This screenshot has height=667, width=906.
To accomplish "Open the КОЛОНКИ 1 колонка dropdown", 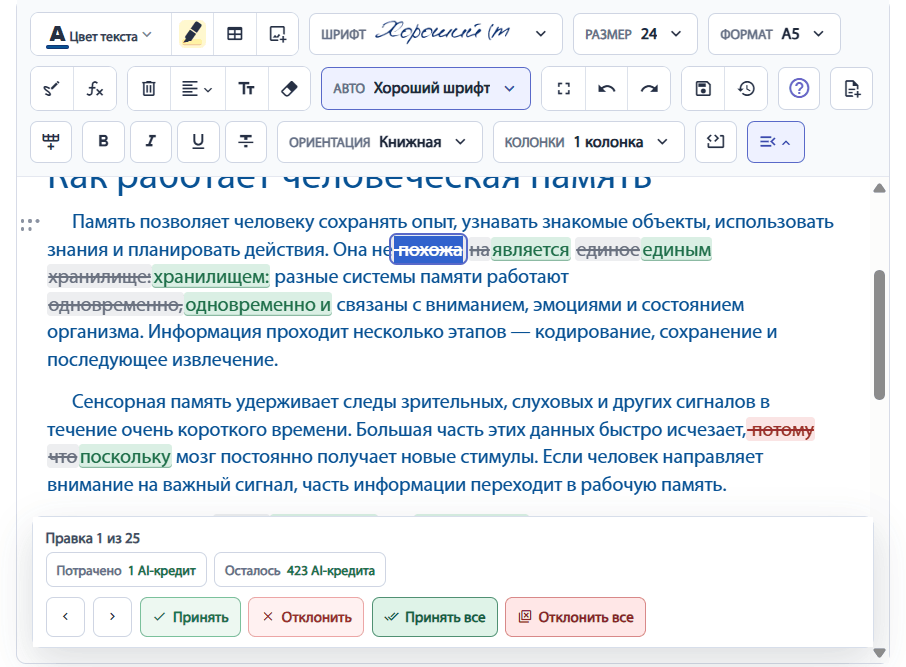I will pyautogui.click(x=589, y=142).
